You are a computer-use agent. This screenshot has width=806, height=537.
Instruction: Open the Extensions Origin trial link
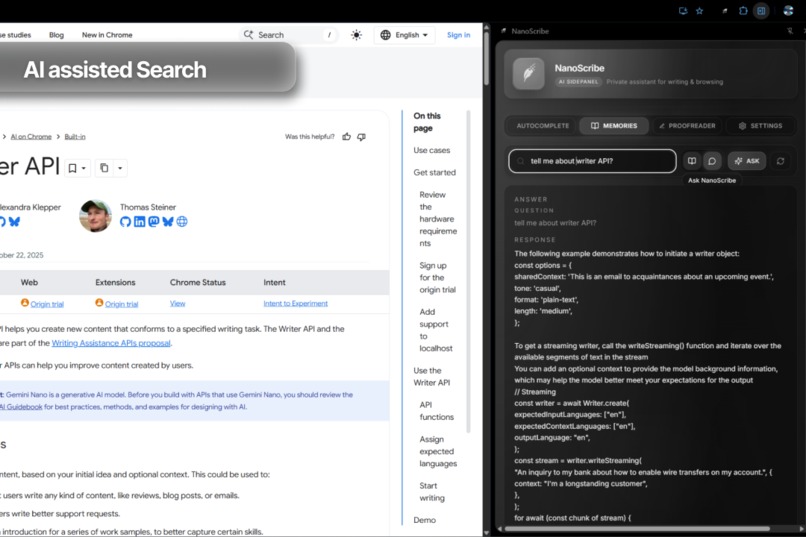pos(121,304)
